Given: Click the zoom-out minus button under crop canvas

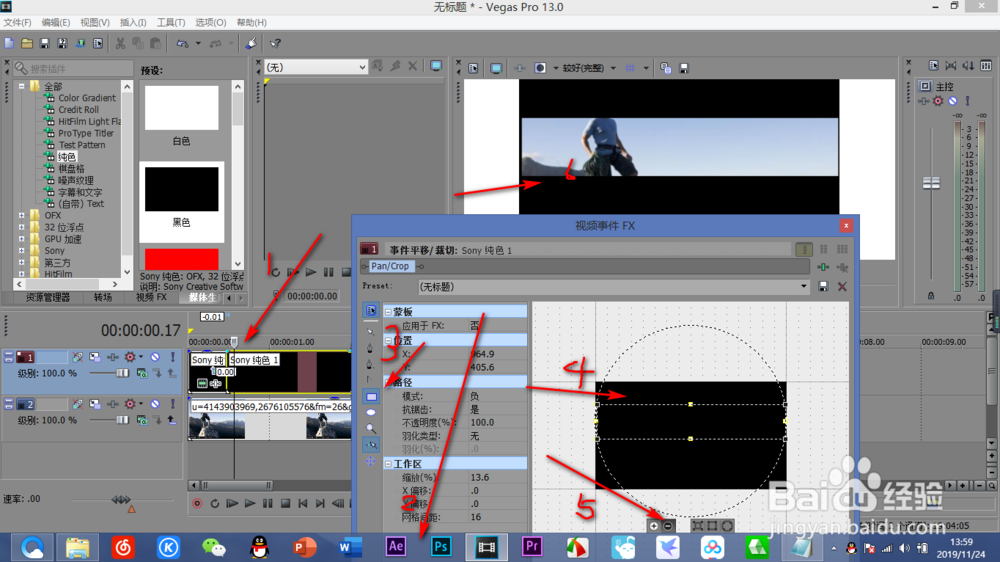Looking at the screenshot, I should coord(667,526).
